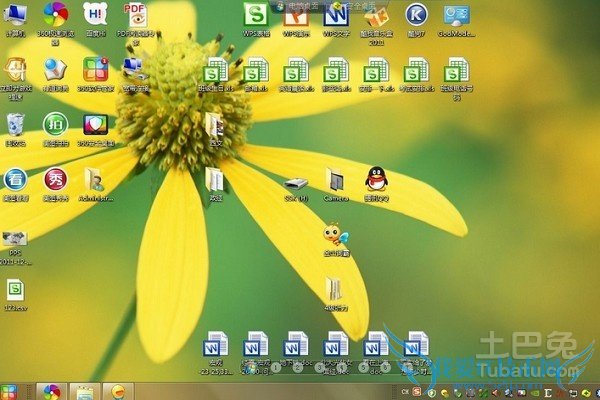Screen dimensions: 600x400
Task: Open the GodMode control panel shortcut
Action: (457, 15)
